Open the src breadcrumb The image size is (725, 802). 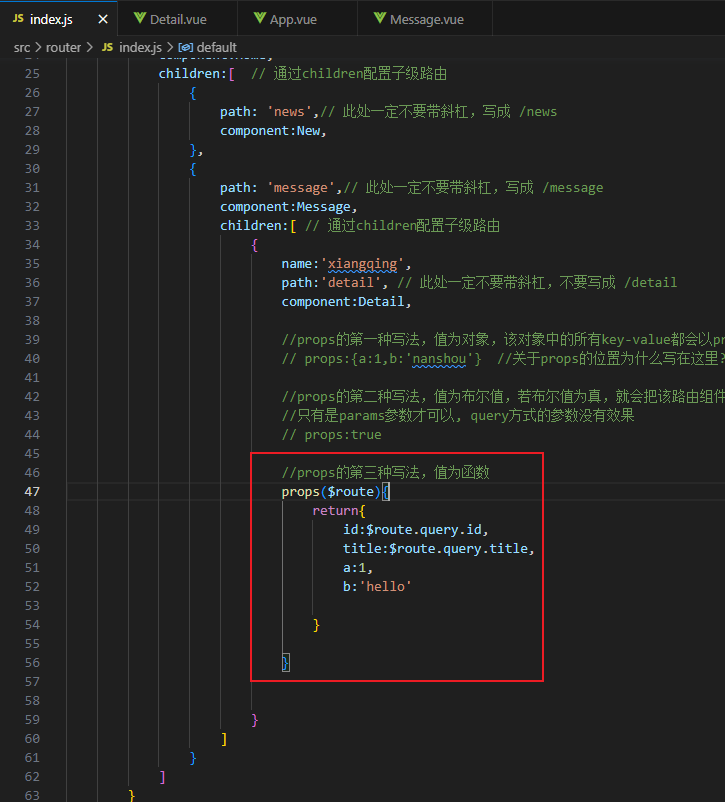pyautogui.click(x=22, y=48)
